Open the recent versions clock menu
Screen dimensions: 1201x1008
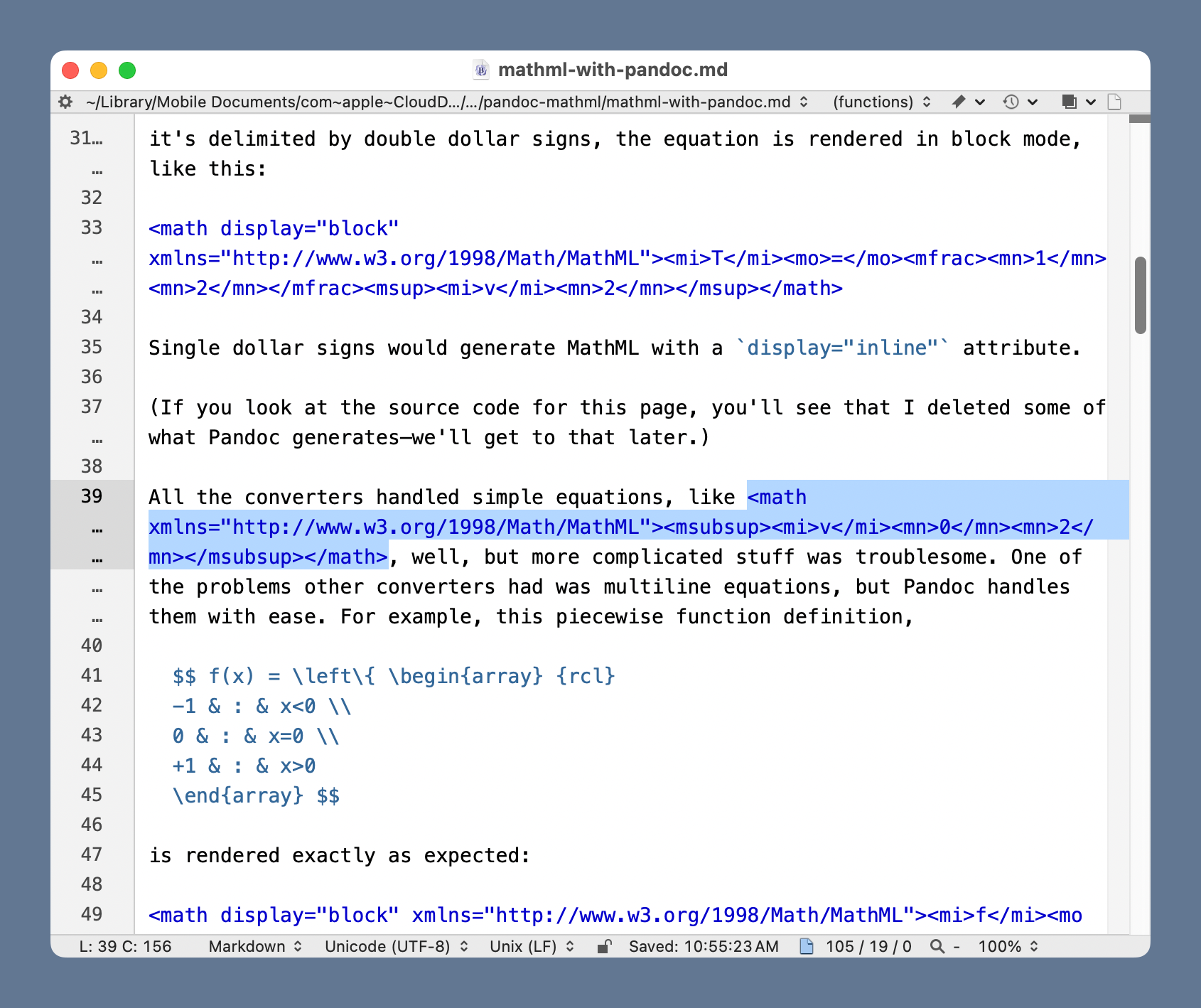[x=1011, y=102]
